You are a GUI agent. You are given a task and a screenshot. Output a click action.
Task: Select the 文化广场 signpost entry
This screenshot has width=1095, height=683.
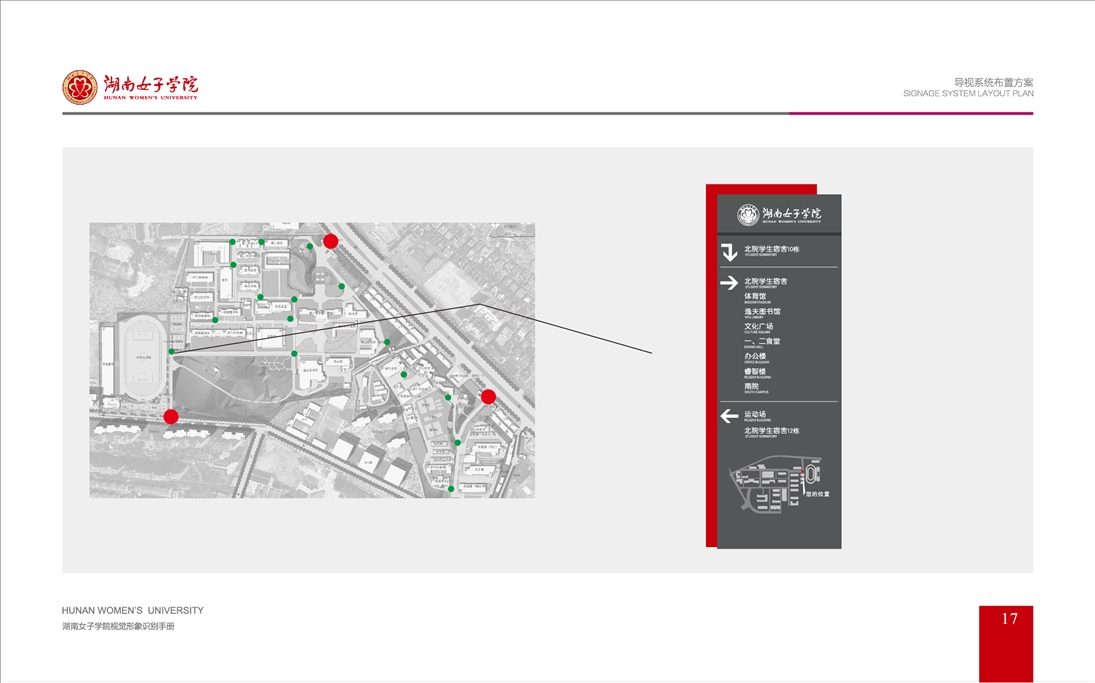(758, 327)
